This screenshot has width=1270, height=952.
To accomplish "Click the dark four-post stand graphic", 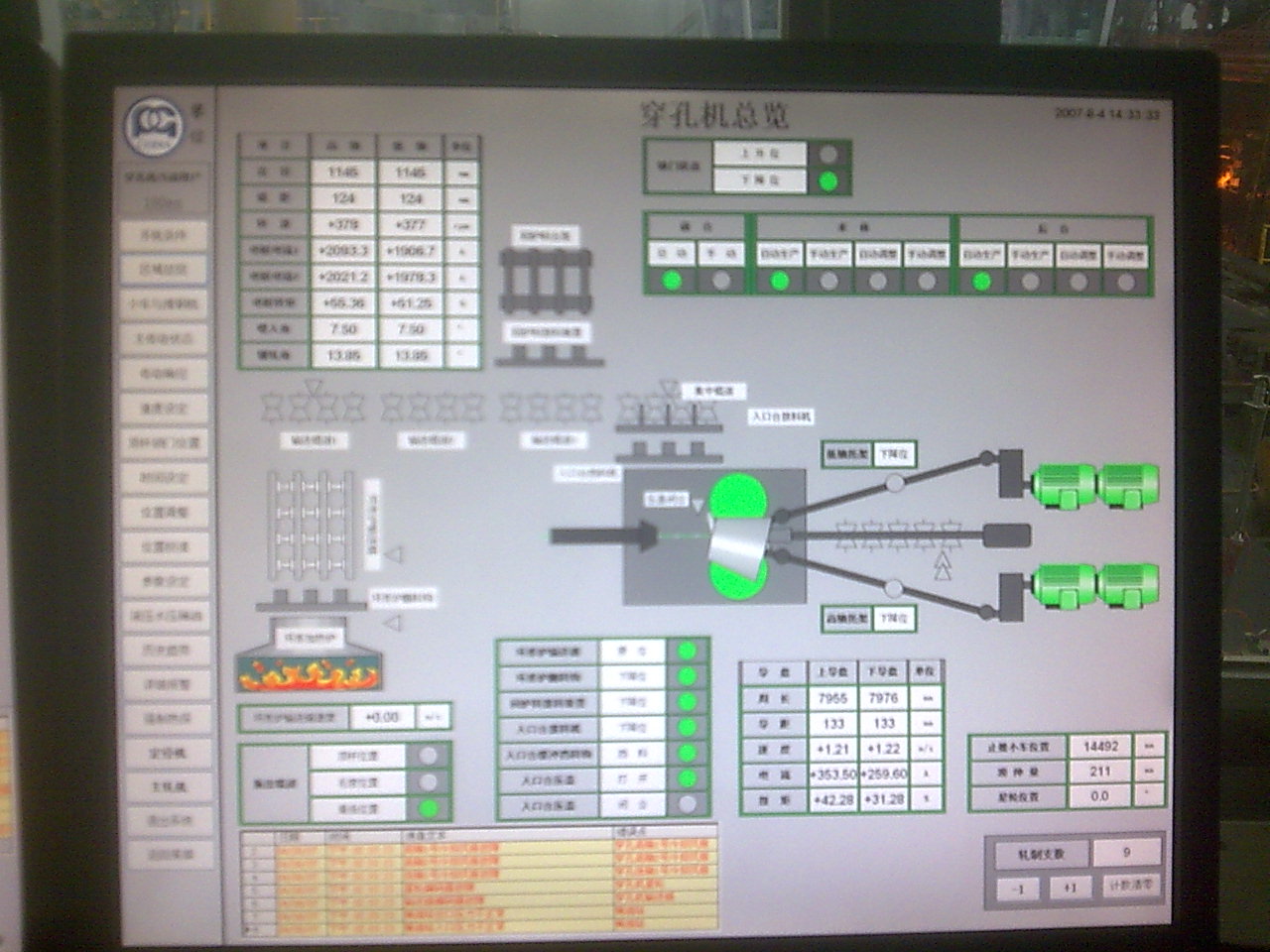I will tap(548, 284).
